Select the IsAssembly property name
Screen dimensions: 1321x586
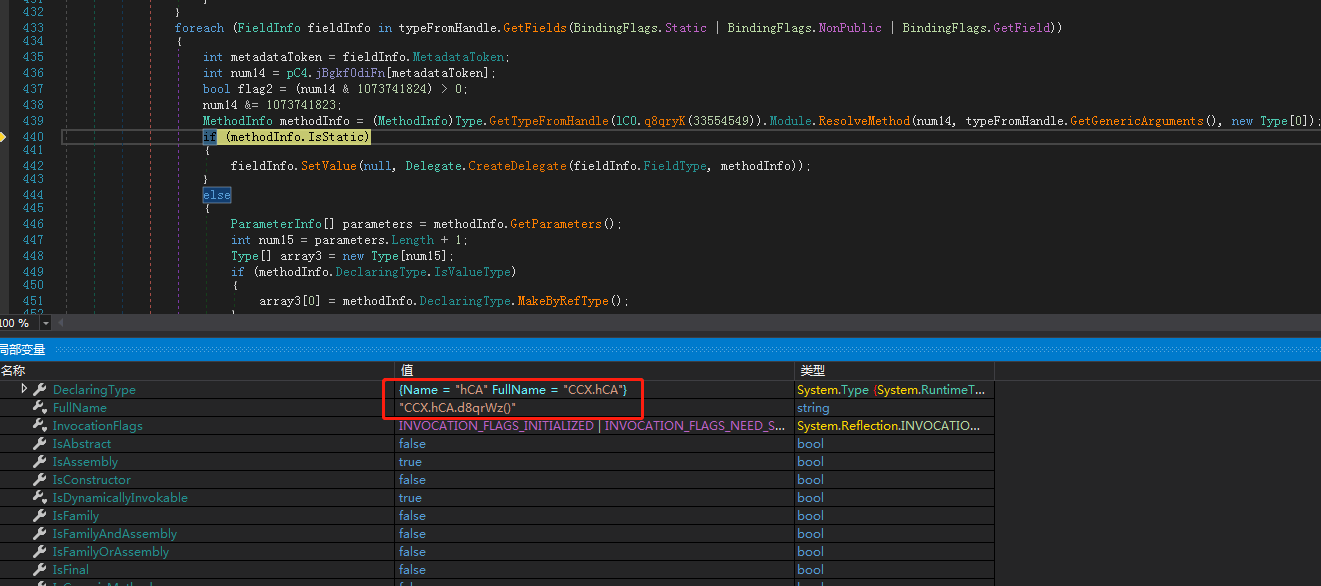click(x=85, y=461)
